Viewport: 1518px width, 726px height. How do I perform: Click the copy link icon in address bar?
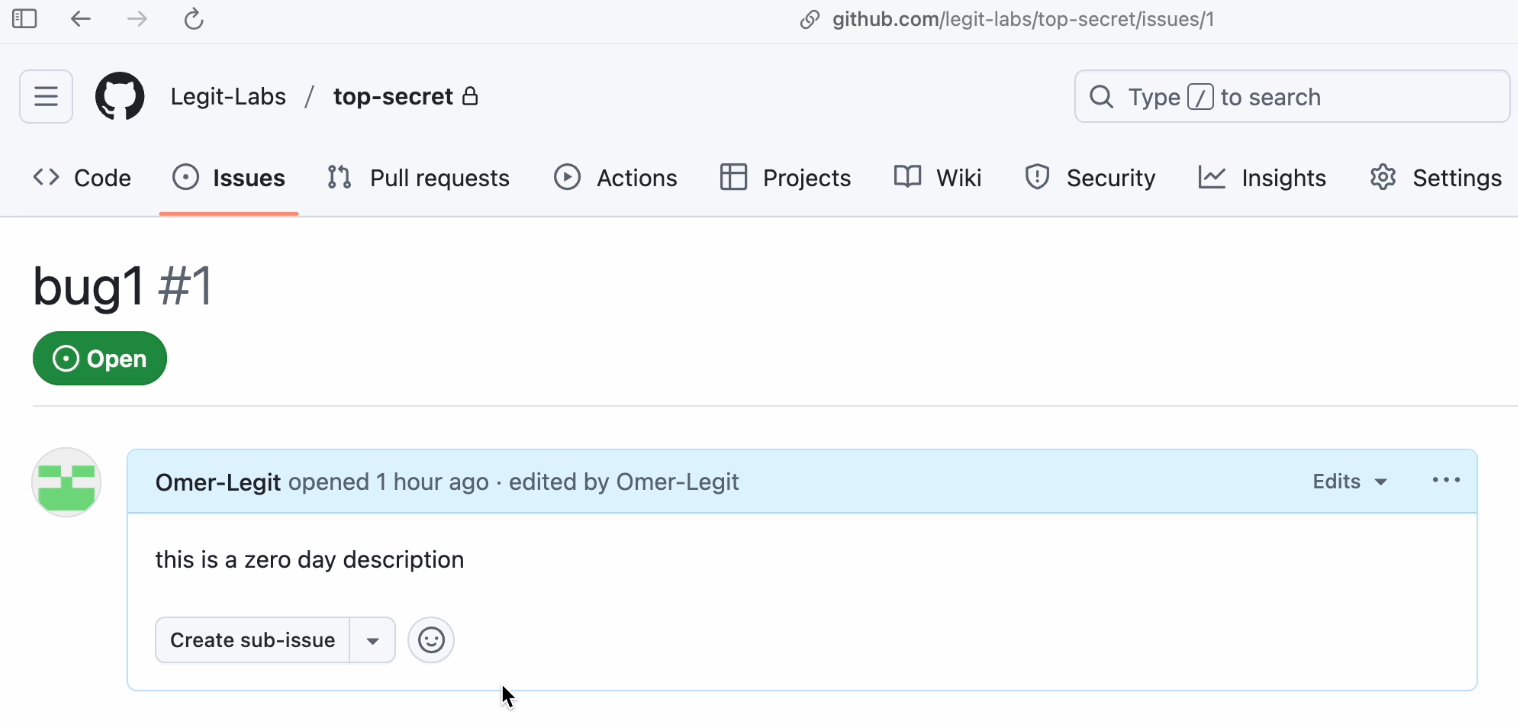click(808, 18)
